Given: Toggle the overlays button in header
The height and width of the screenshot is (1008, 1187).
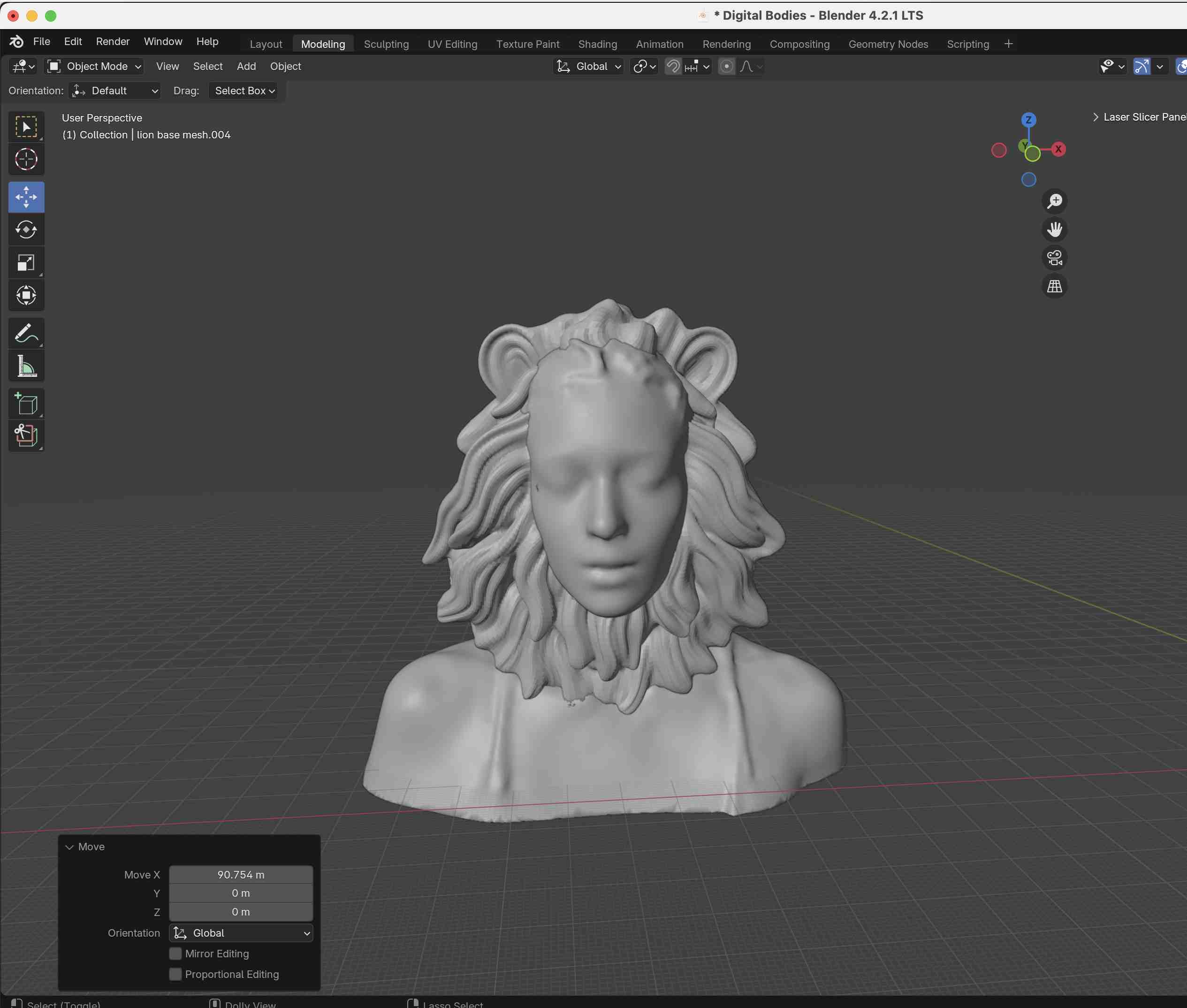Looking at the screenshot, I should tap(1181, 66).
